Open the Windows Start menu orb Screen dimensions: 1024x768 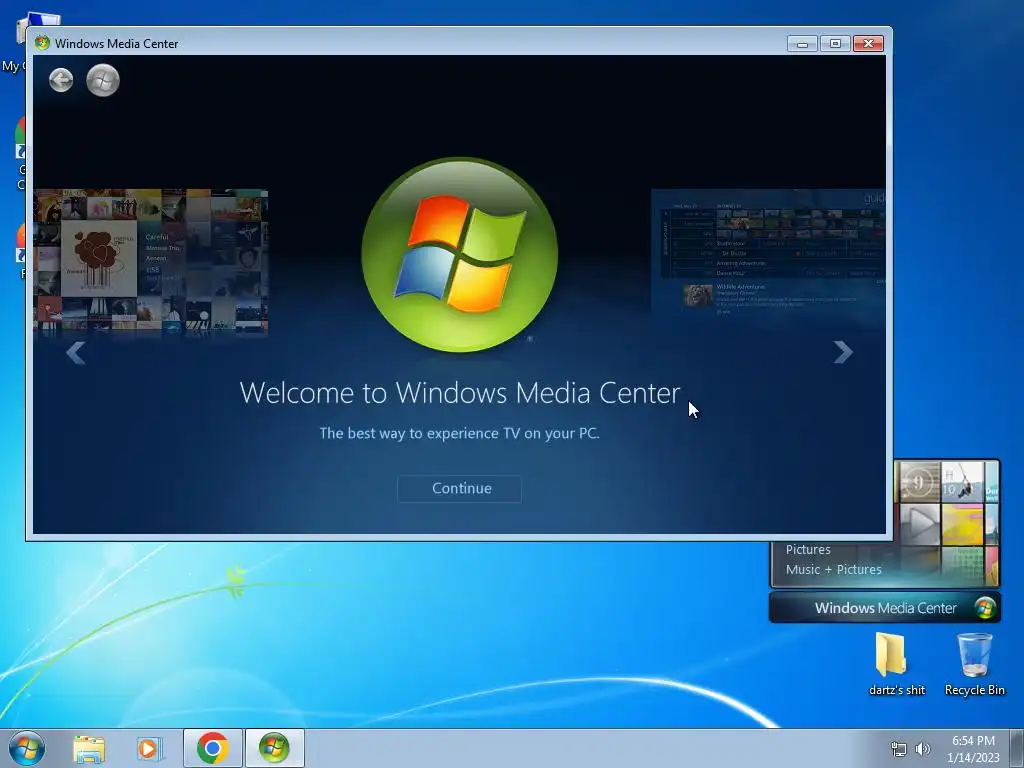coord(27,748)
